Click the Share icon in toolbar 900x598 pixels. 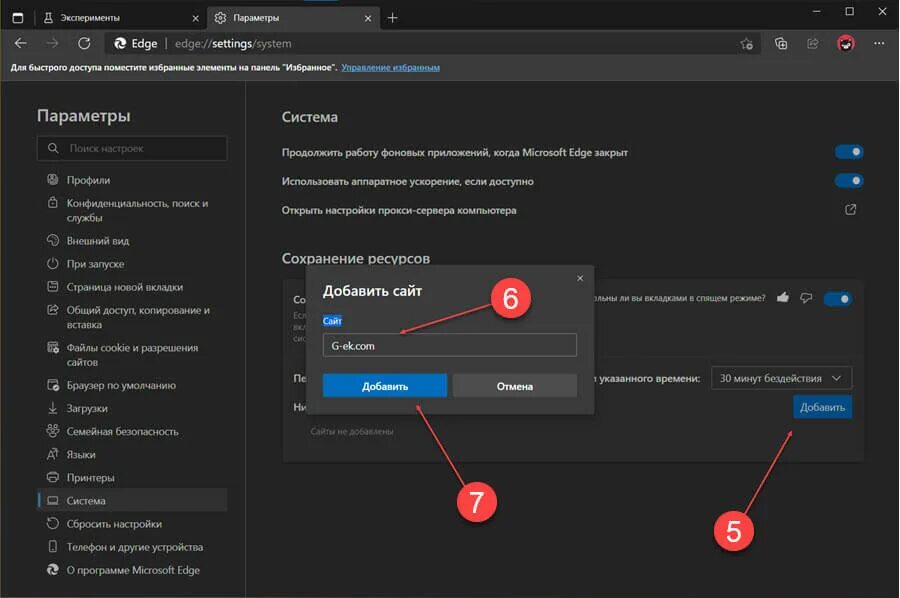[813, 43]
